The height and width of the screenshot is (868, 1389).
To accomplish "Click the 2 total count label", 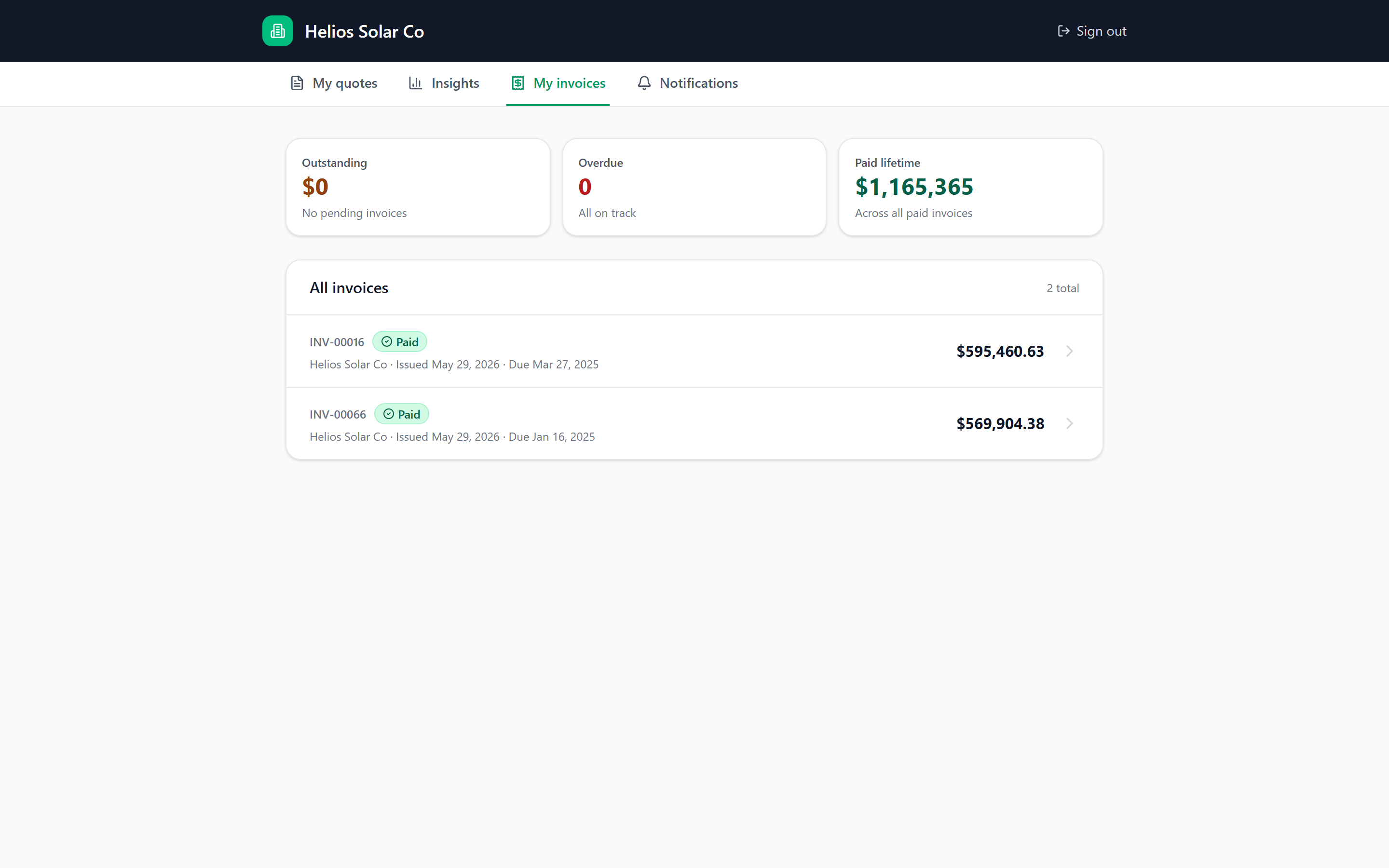I will (x=1062, y=288).
